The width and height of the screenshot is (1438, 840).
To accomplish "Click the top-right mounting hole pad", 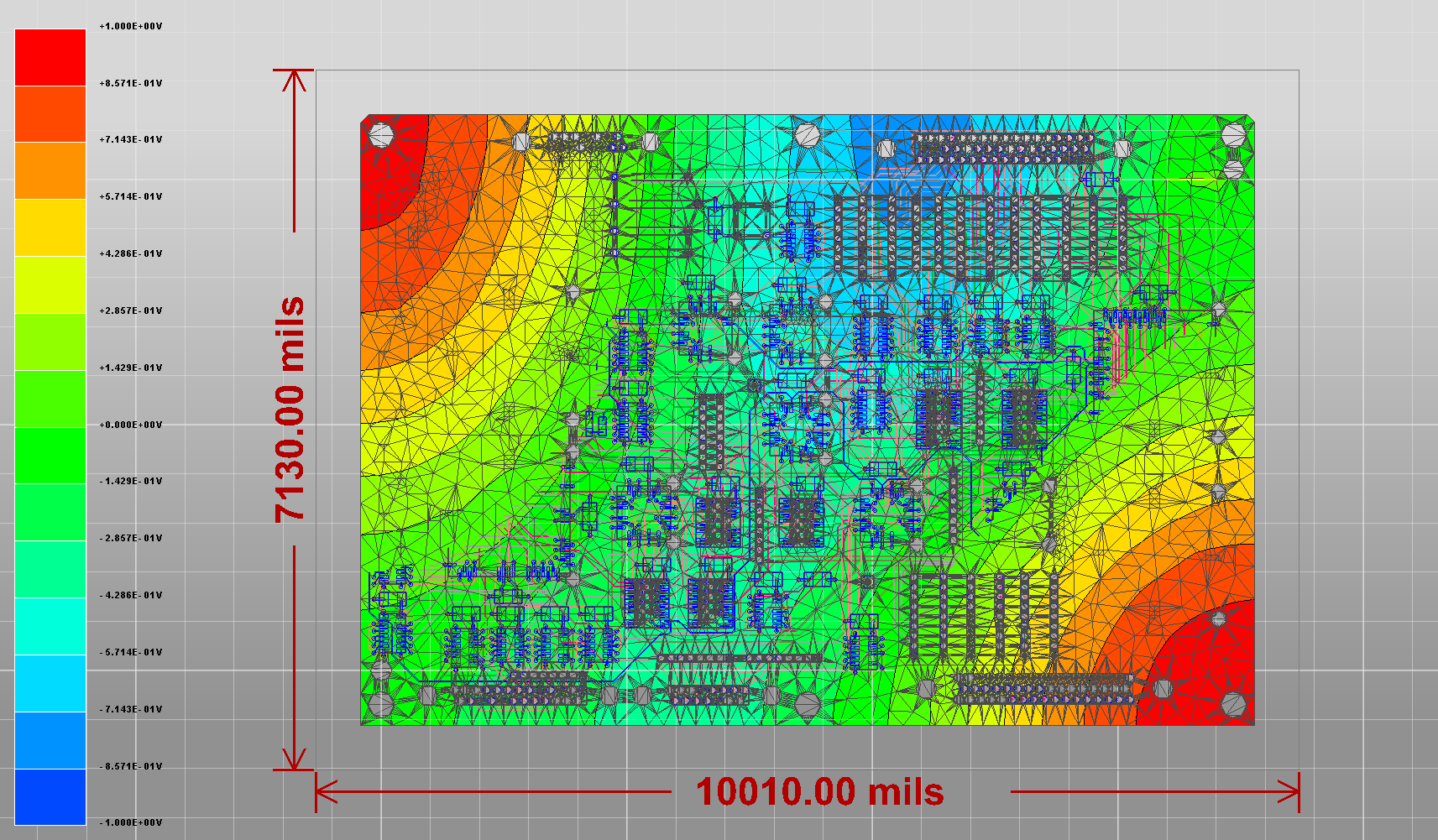I will pyautogui.click(x=1235, y=134).
